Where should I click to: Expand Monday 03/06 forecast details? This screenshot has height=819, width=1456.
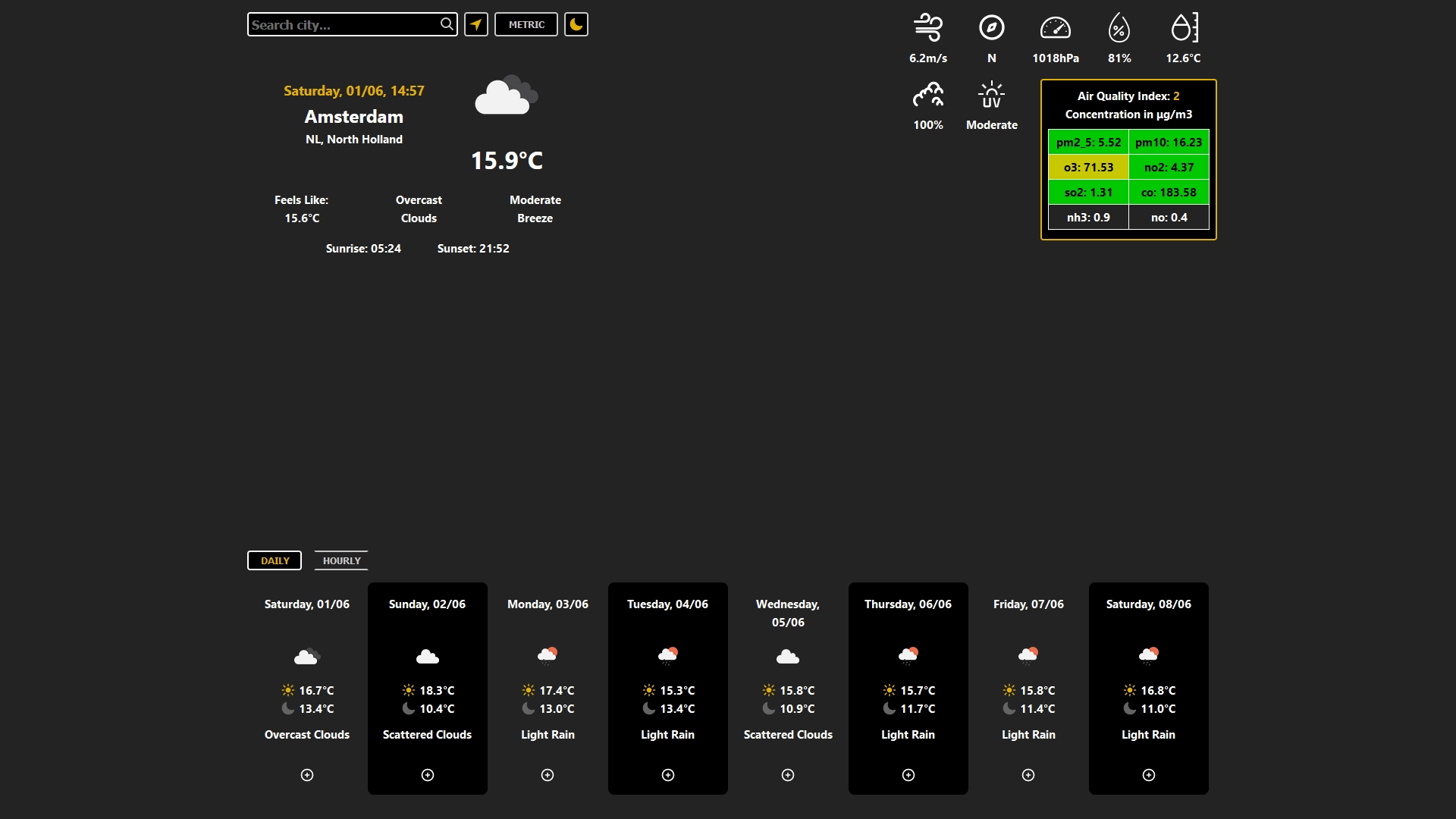[x=548, y=775]
